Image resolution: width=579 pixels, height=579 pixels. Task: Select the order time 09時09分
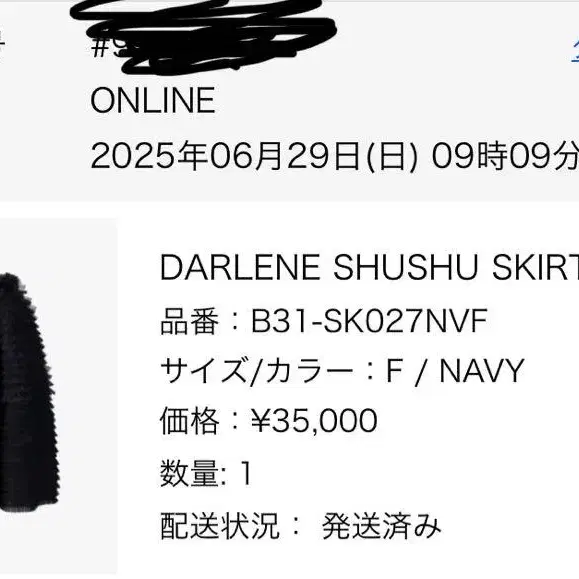click(x=505, y=157)
